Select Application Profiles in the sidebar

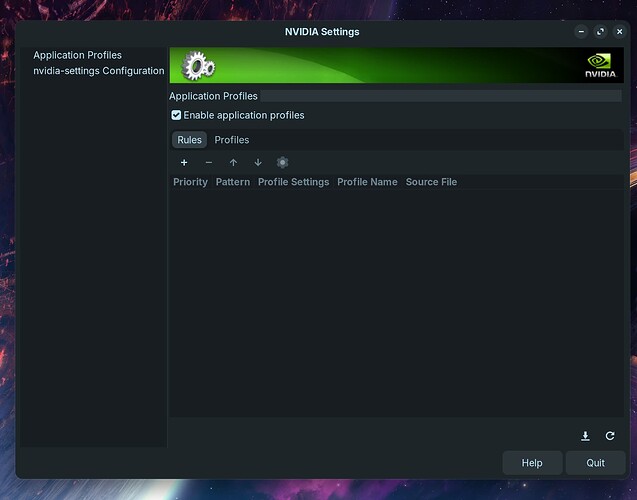click(77, 55)
